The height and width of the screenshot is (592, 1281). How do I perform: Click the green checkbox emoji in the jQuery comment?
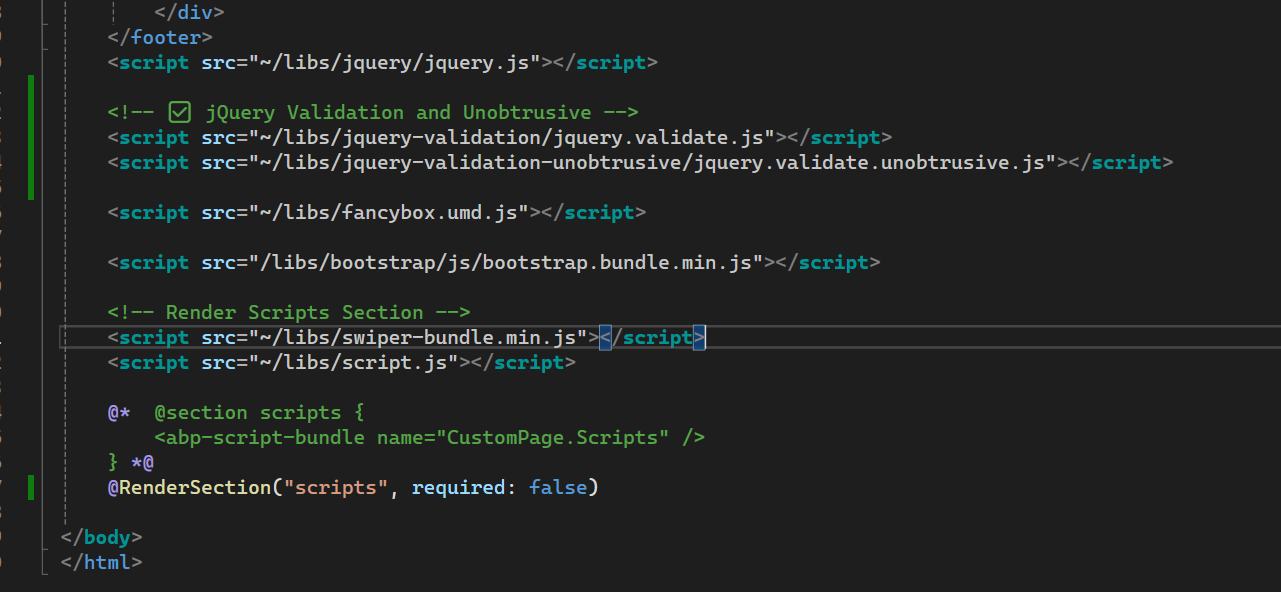[180, 112]
